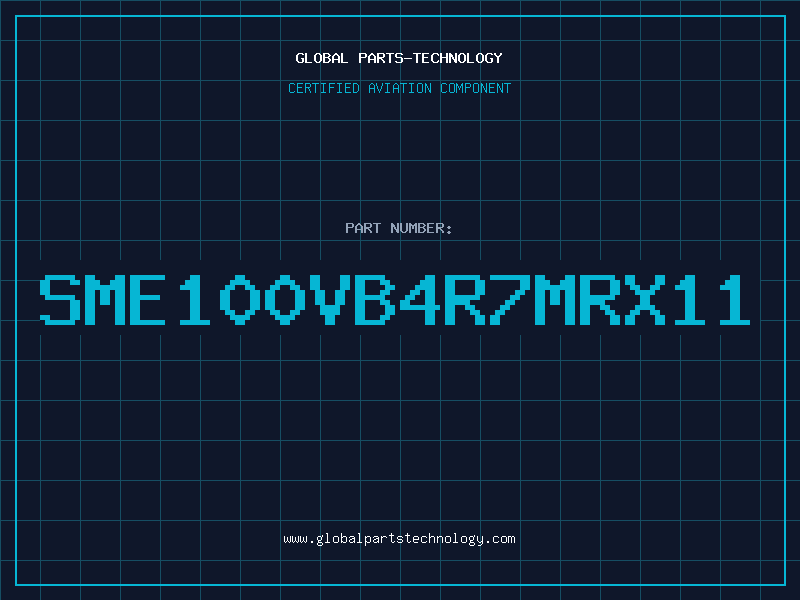Select the word CERTIFIED in the subtitle
Image resolution: width=800 pixels, height=600 pixels.
[x=324, y=88]
